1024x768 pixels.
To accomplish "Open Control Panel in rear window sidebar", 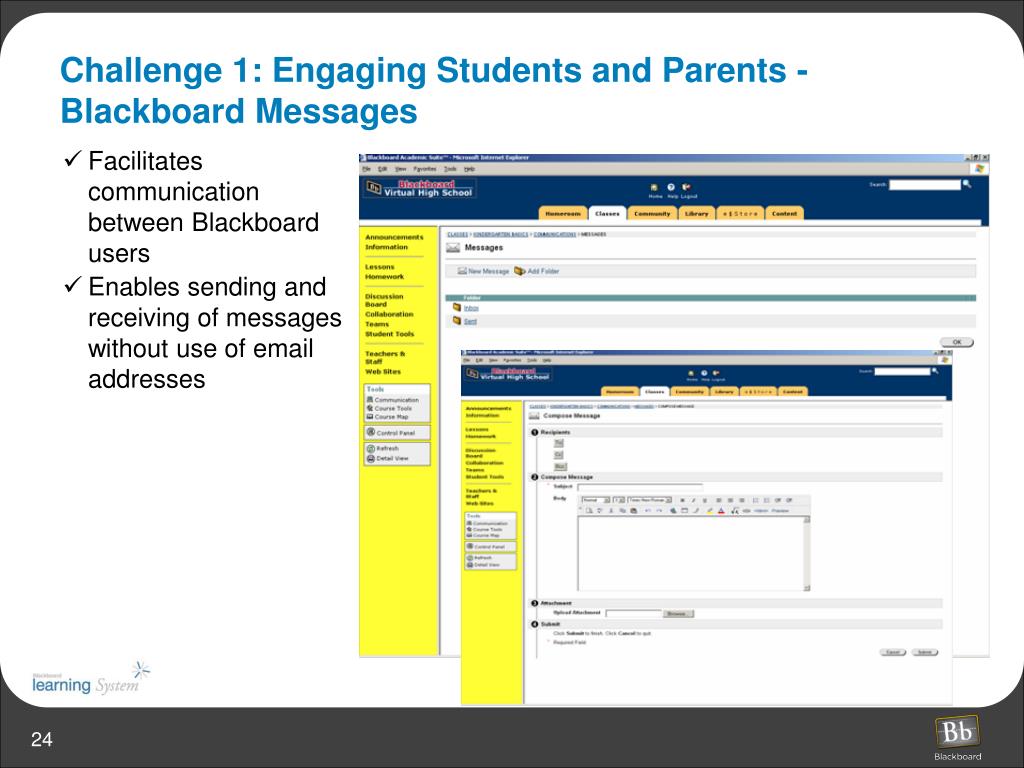I will [x=397, y=432].
